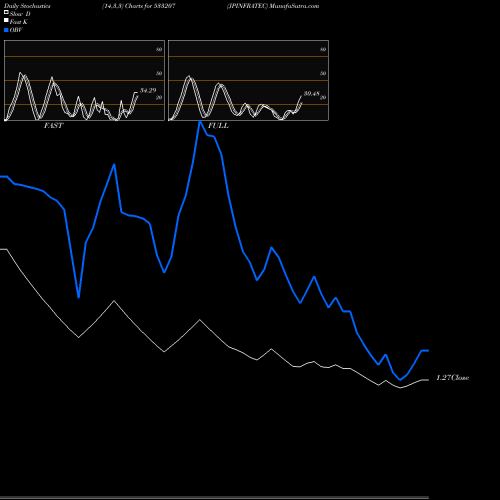
Task: Click the 1.27 Close price label
Action: (453, 378)
